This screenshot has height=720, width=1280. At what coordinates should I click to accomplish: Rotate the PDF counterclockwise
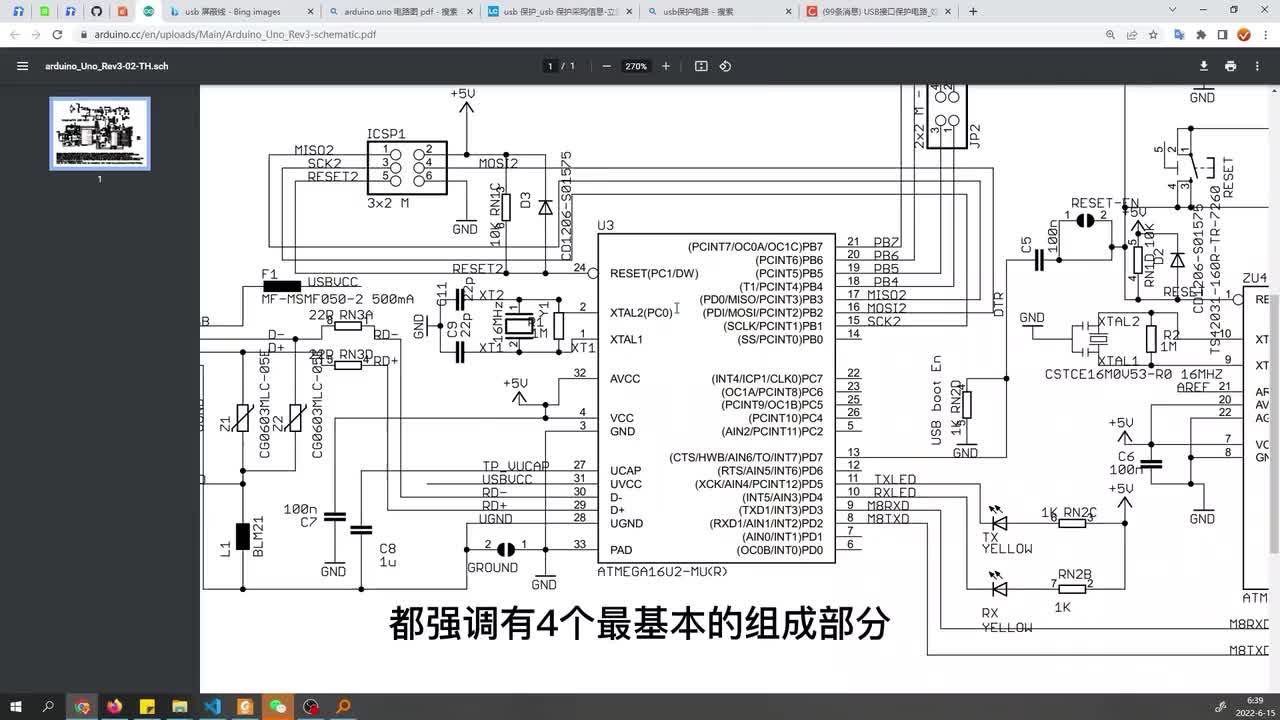(x=725, y=66)
